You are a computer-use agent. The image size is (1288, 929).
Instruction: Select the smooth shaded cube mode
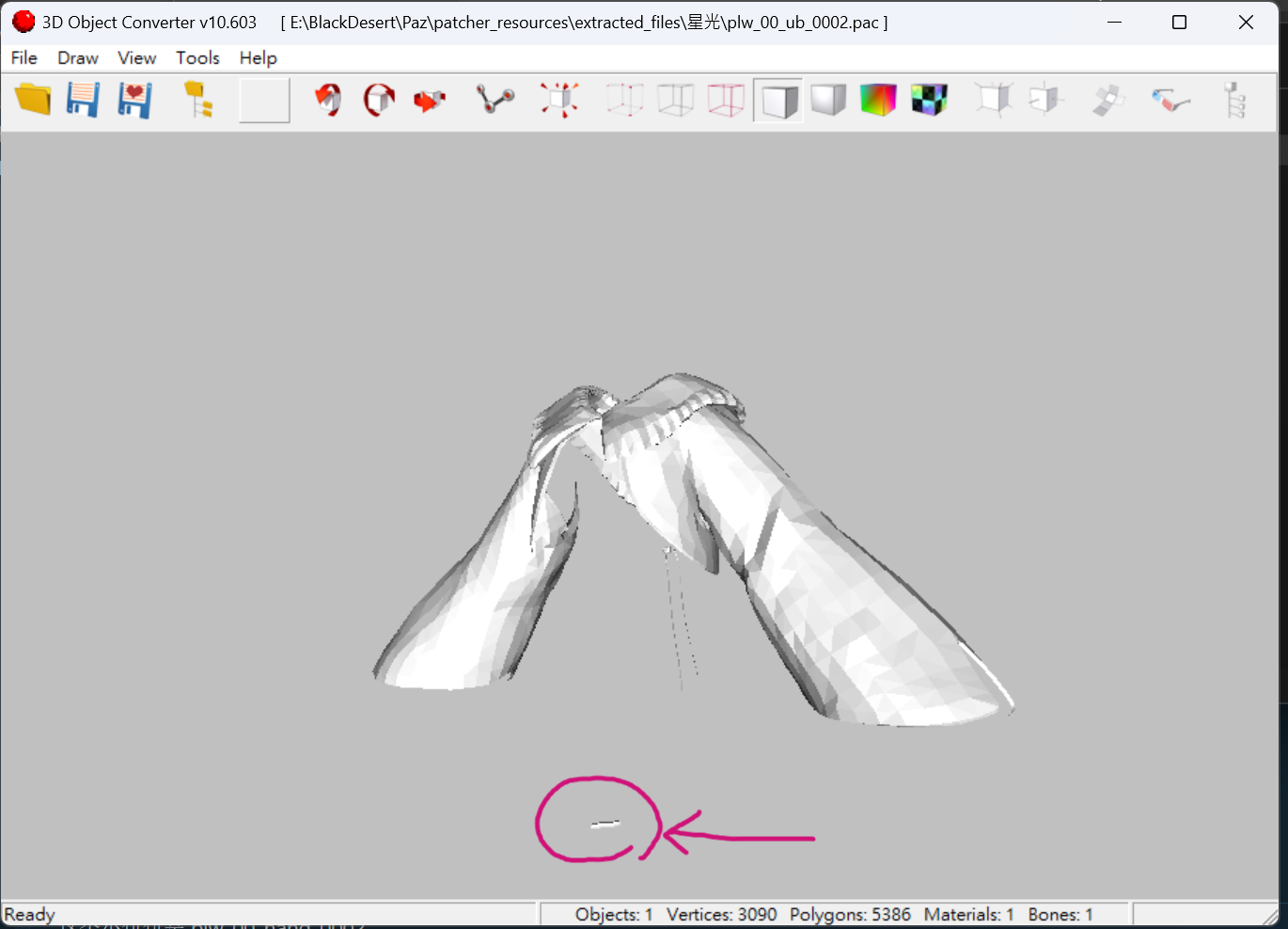coord(828,100)
